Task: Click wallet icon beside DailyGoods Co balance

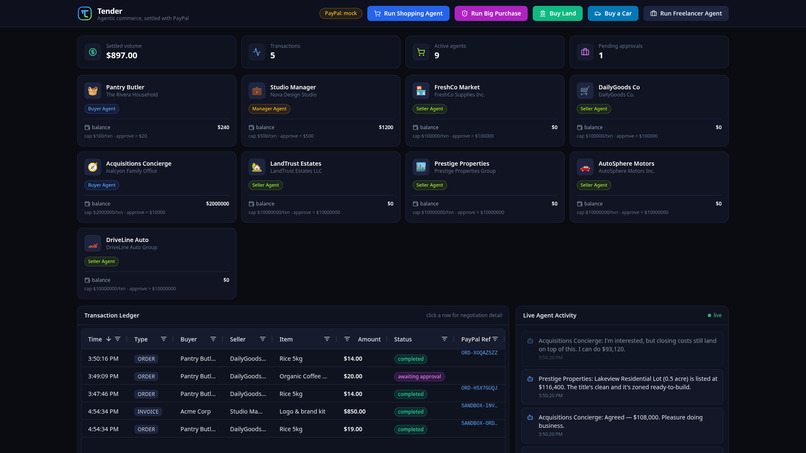Action: (579, 128)
